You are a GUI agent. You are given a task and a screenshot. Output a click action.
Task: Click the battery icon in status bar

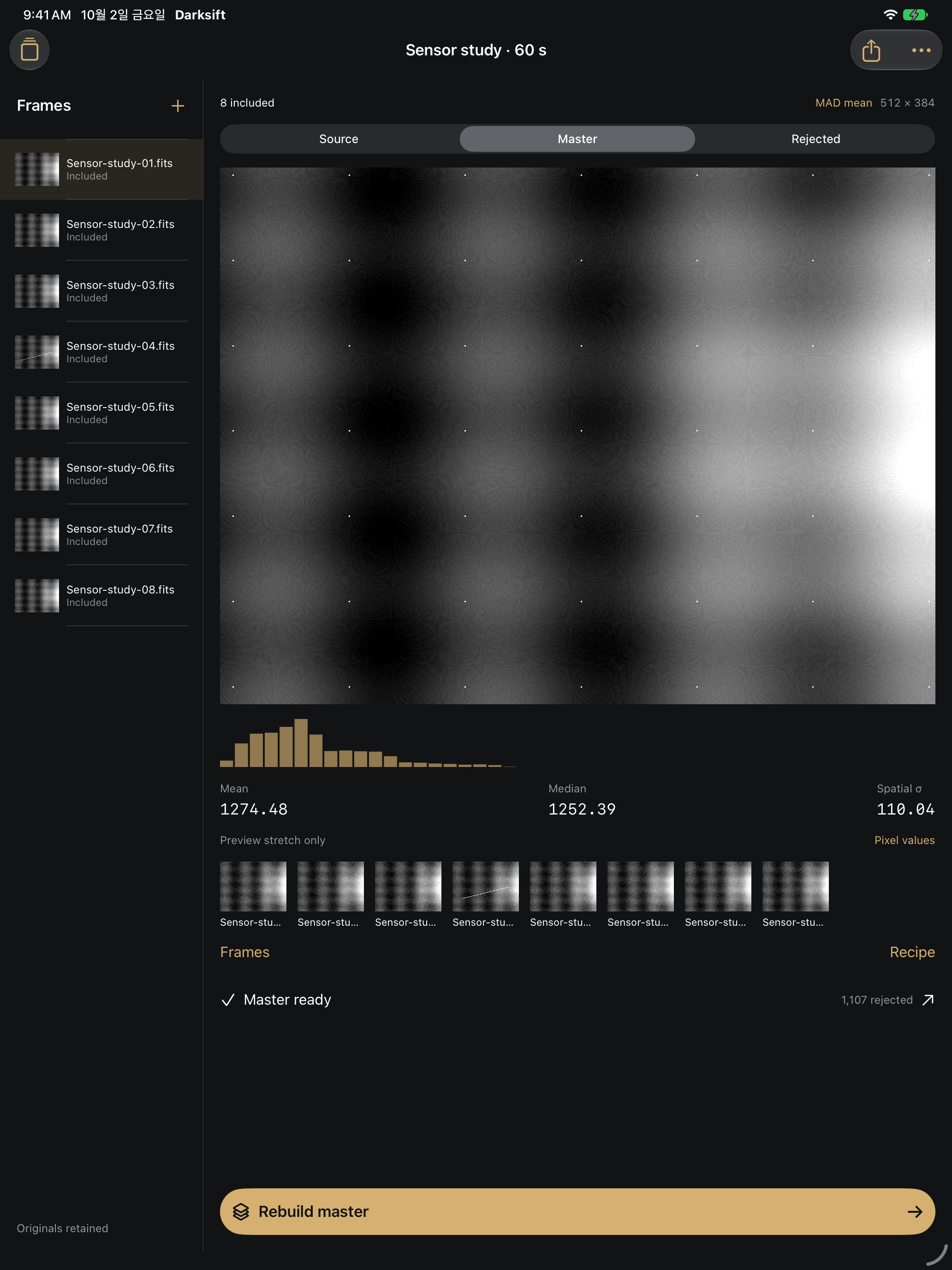point(915,15)
